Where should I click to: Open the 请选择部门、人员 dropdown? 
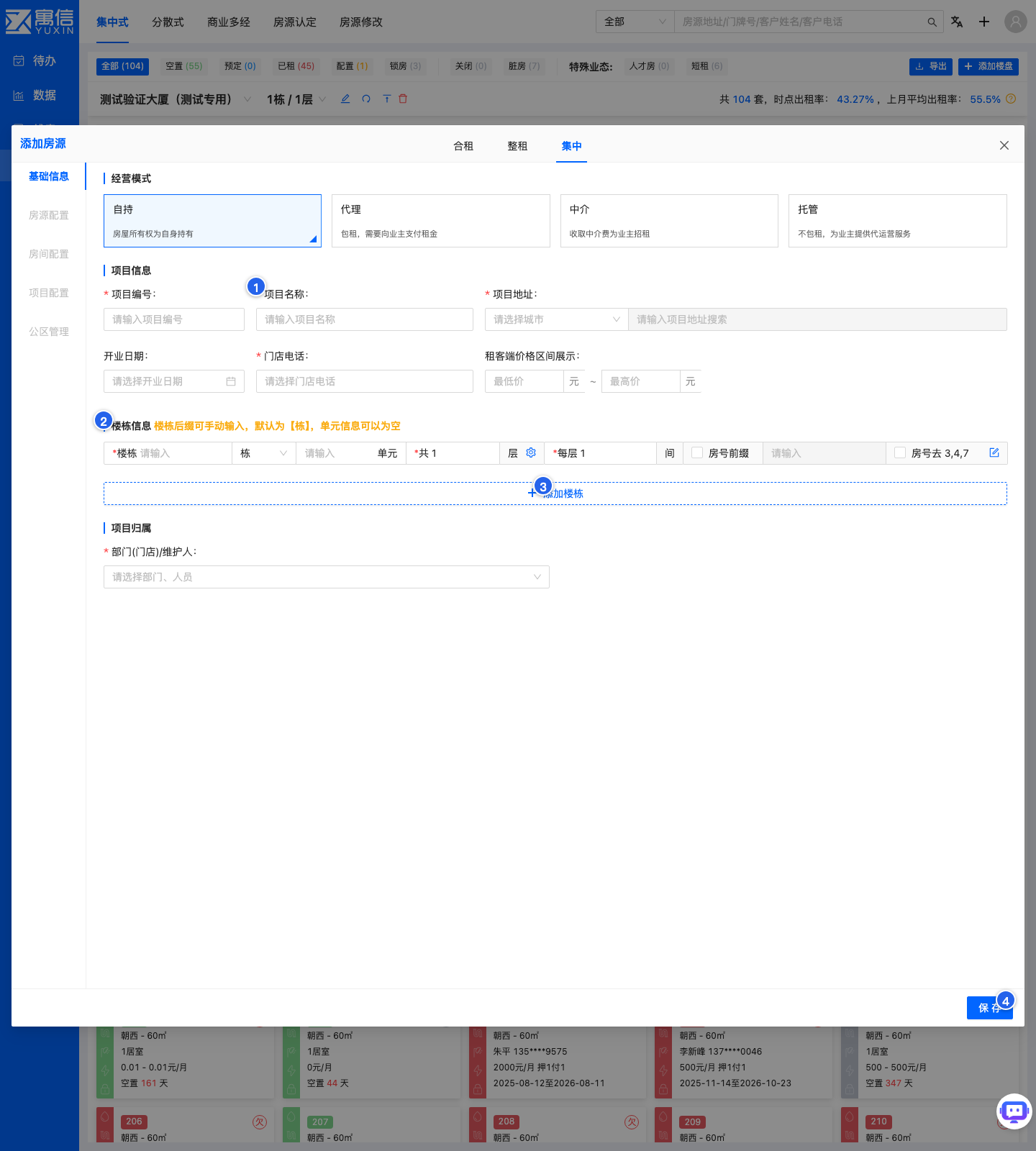(327, 577)
